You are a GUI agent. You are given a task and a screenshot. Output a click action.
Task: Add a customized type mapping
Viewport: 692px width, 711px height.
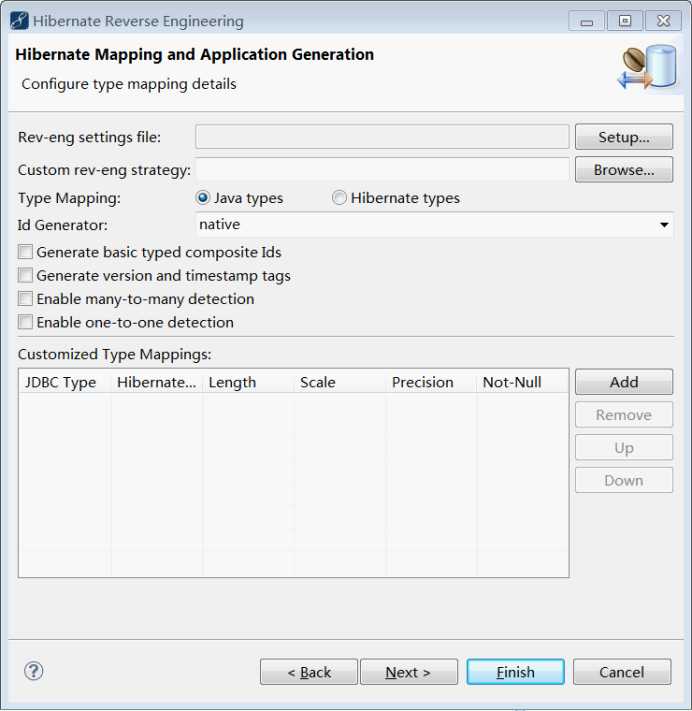[x=624, y=382]
